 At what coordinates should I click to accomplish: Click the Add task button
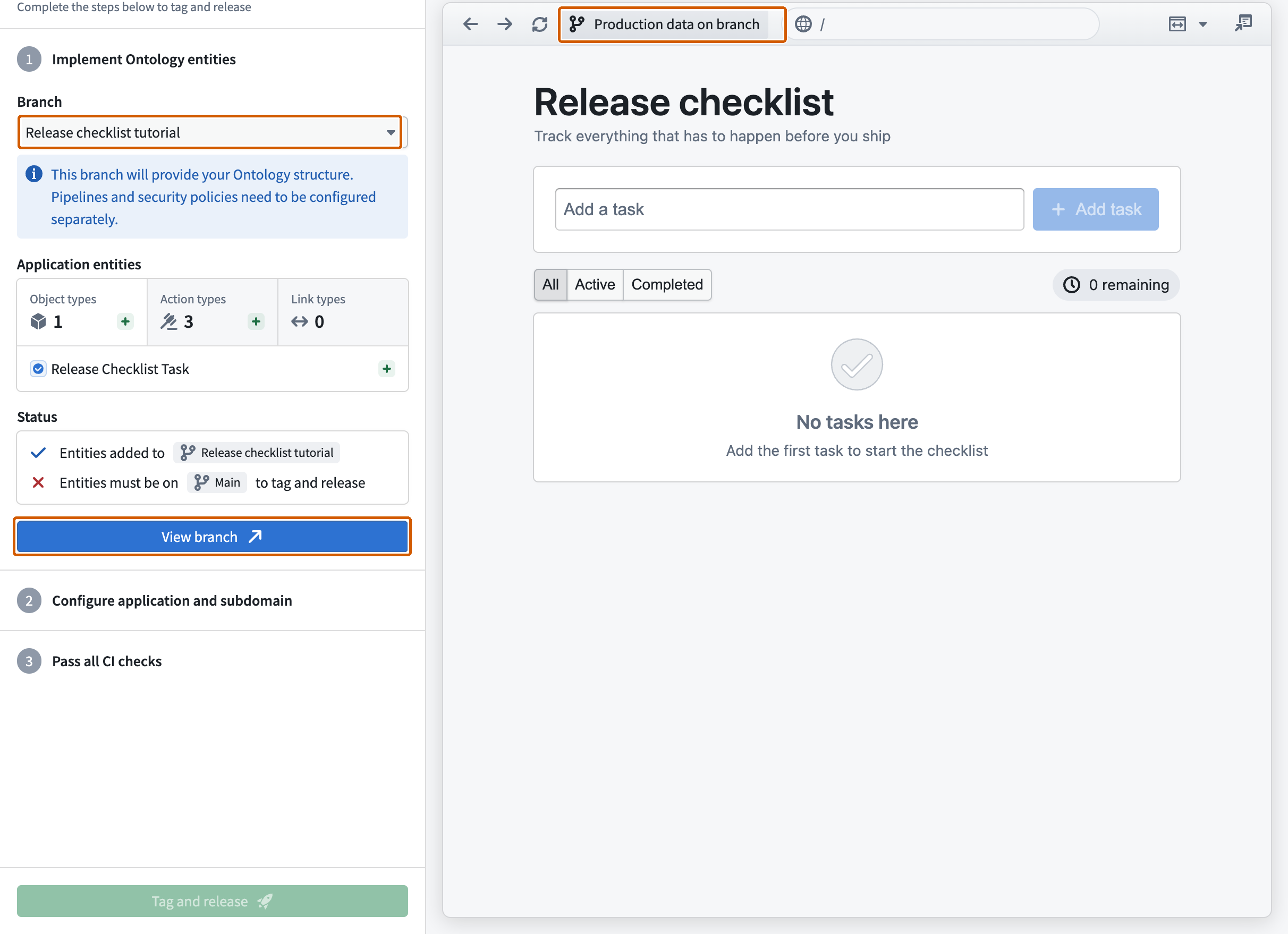(1096, 209)
